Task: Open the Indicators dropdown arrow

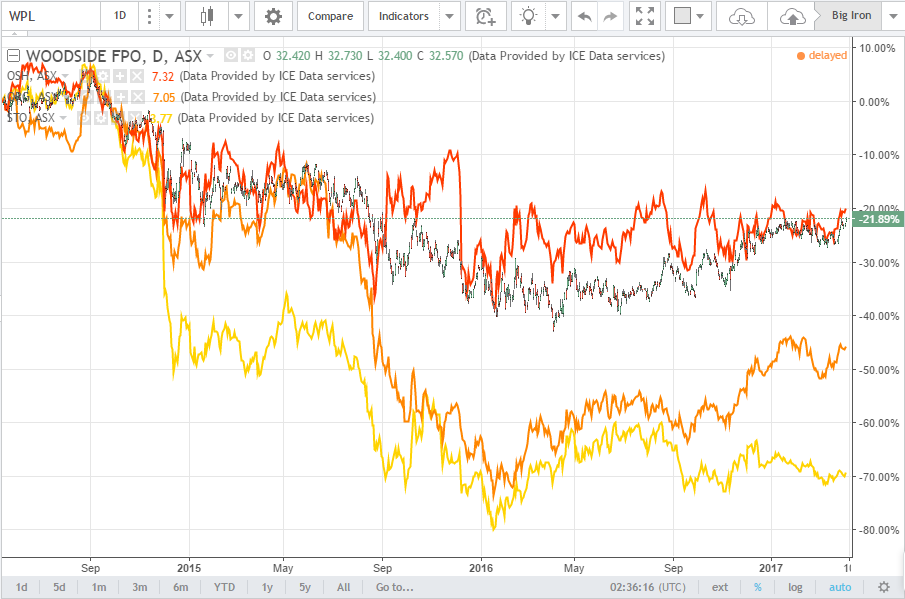Action: pos(449,16)
